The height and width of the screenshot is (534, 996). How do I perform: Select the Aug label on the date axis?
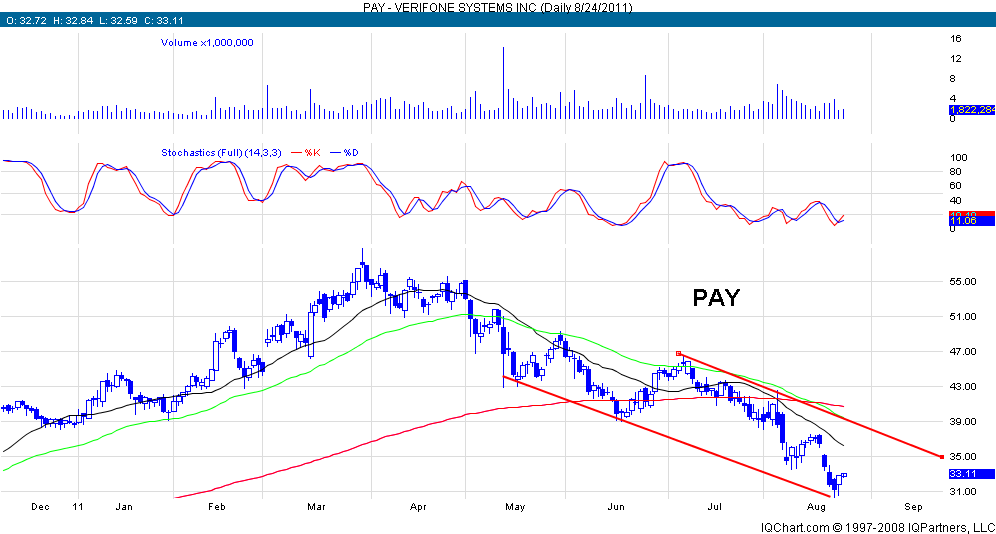click(814, 507)
